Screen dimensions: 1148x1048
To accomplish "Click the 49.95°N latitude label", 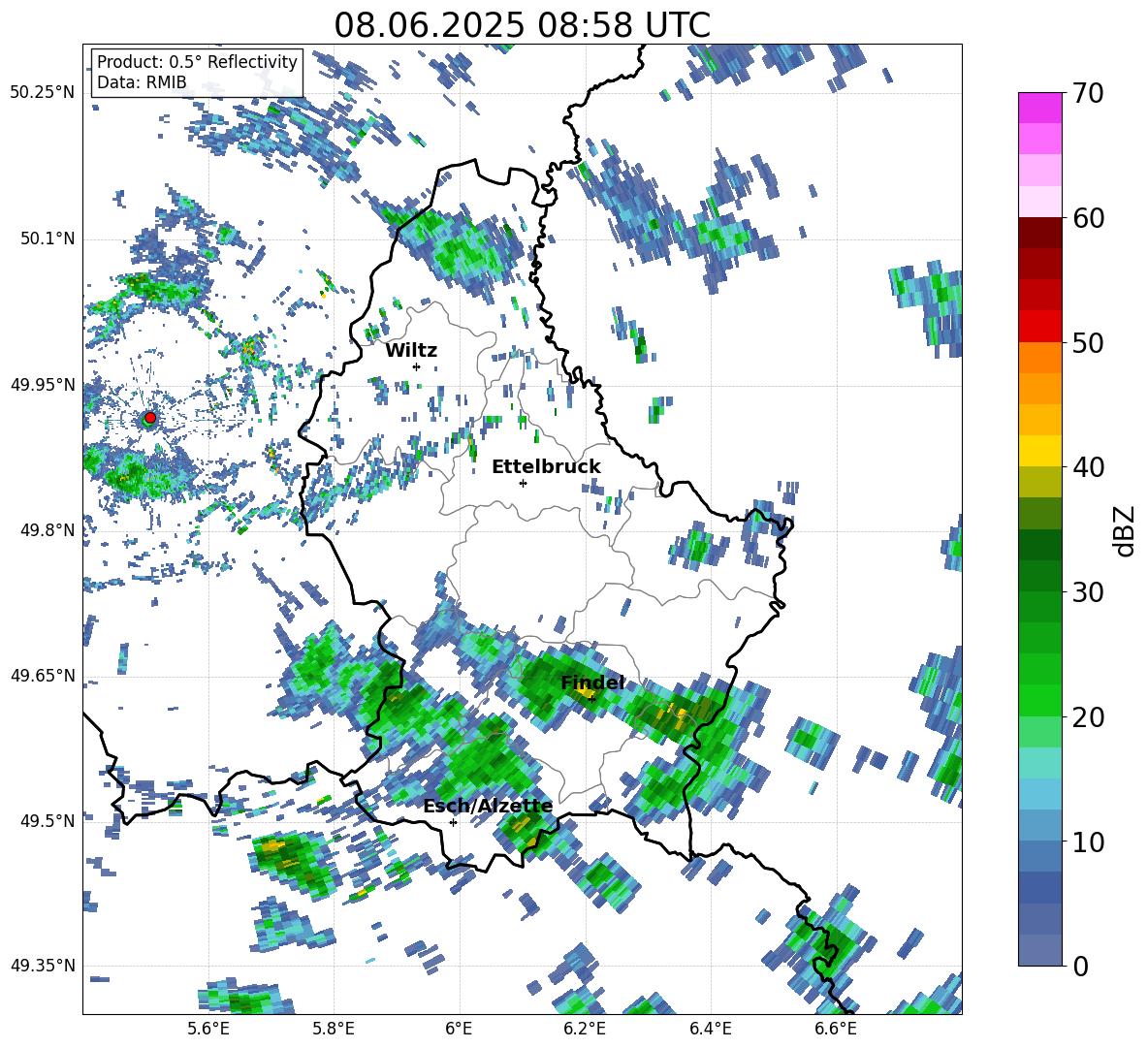I will [43, 385].
